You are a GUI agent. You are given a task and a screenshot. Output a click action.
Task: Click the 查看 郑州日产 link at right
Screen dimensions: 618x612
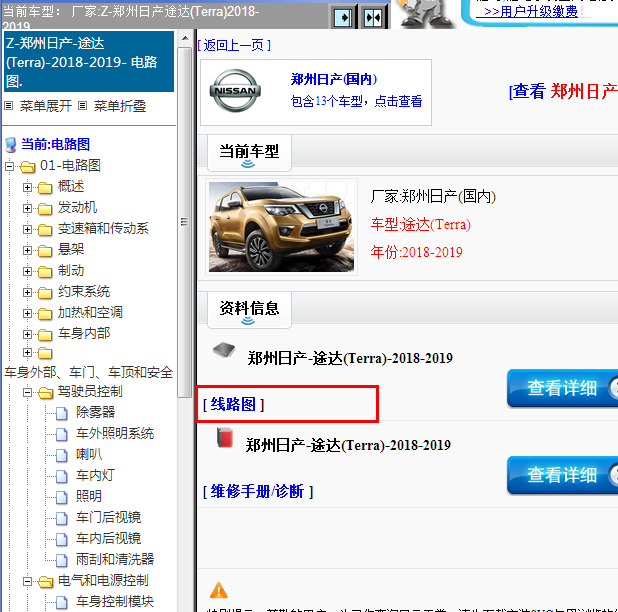(563, 91)
